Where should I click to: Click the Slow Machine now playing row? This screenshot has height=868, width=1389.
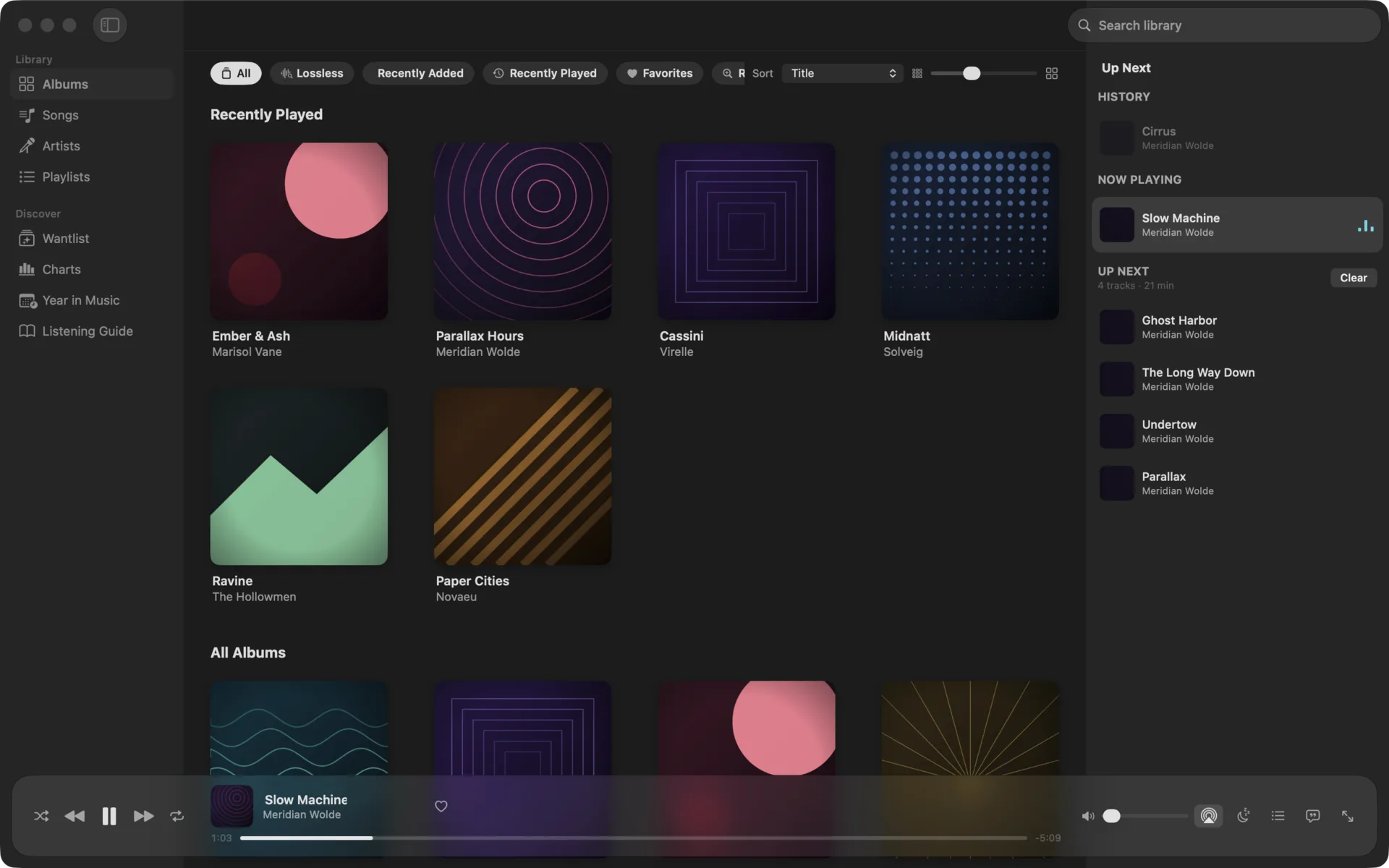tap(1237, 225)
